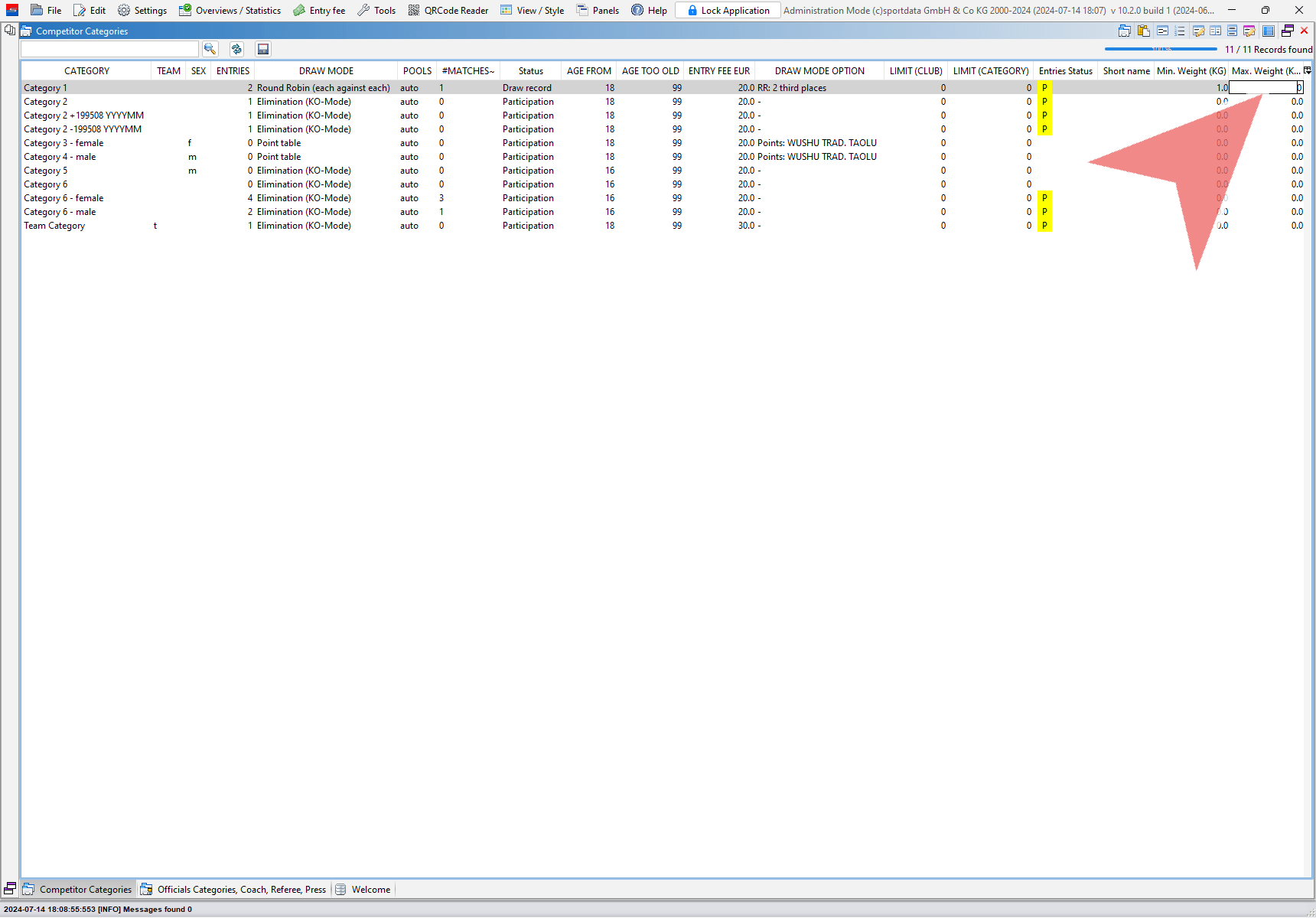
Task: Click the blue records progress bar
Action: tap(1160, 49)
